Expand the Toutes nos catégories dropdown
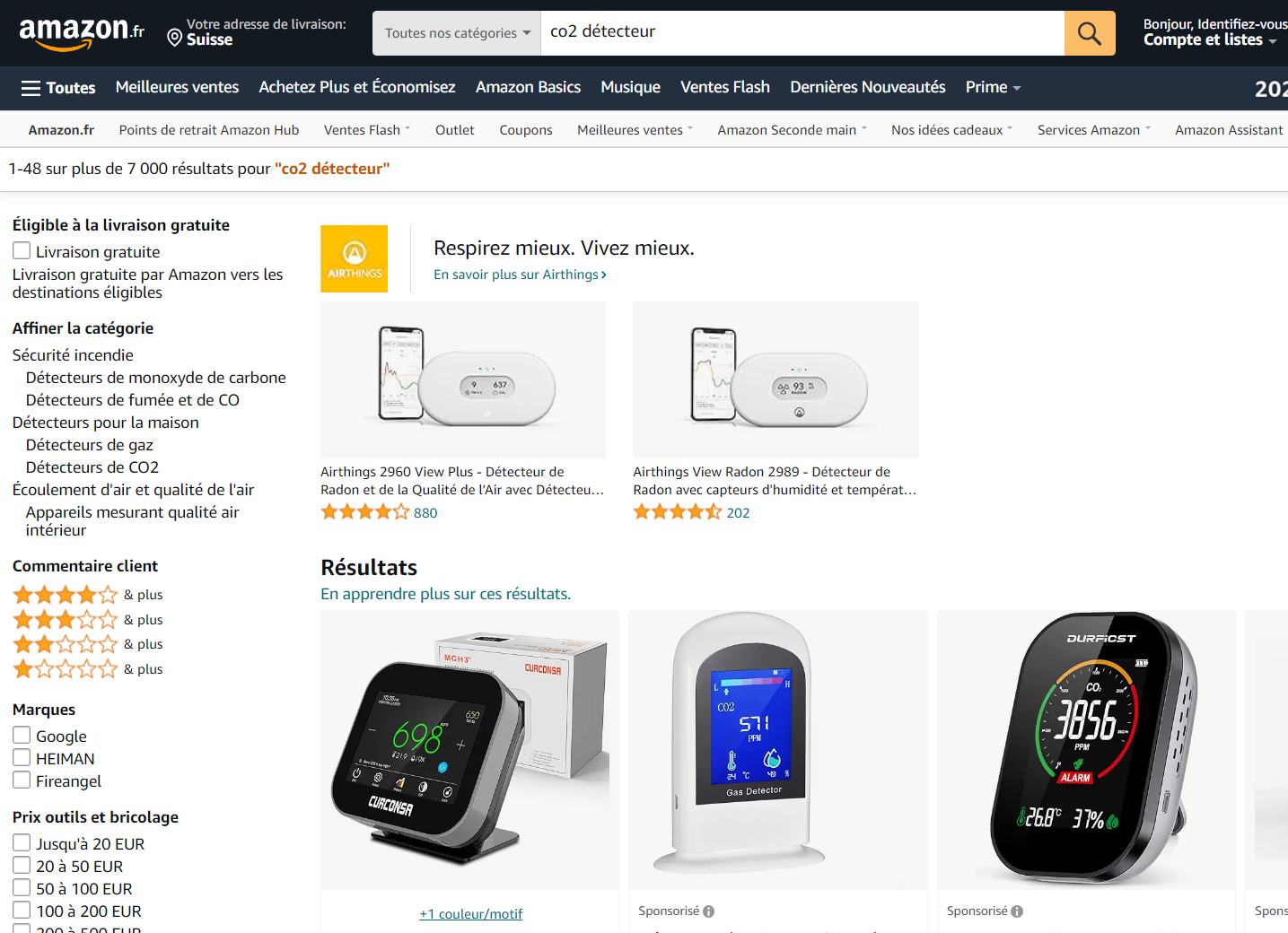Viewport: 1288px width, 933px height. pos(457,33)
